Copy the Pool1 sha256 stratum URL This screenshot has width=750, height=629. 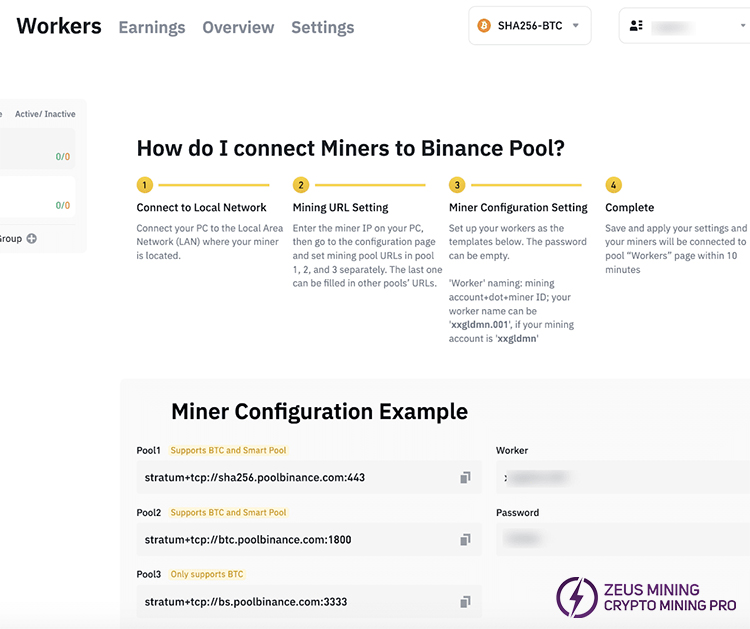coord(465,478)
